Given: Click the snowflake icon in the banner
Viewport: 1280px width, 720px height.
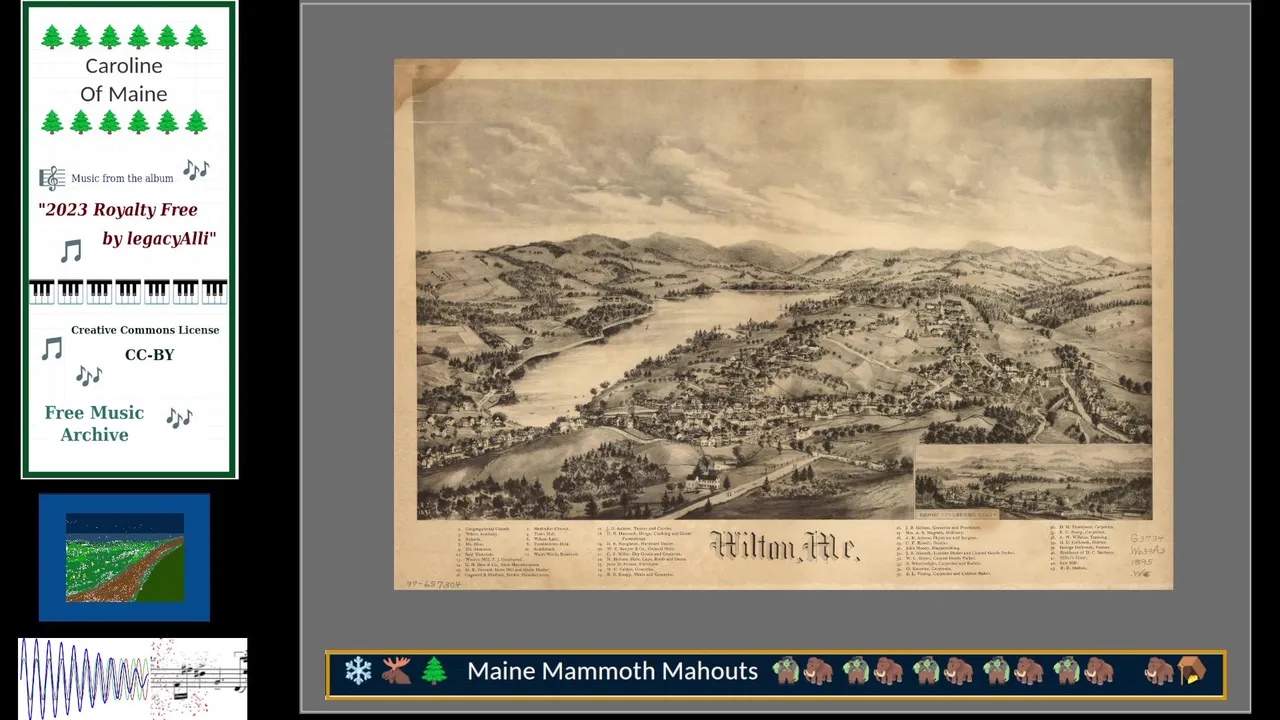Looking at the screenshot, I should tap(358, 671).
